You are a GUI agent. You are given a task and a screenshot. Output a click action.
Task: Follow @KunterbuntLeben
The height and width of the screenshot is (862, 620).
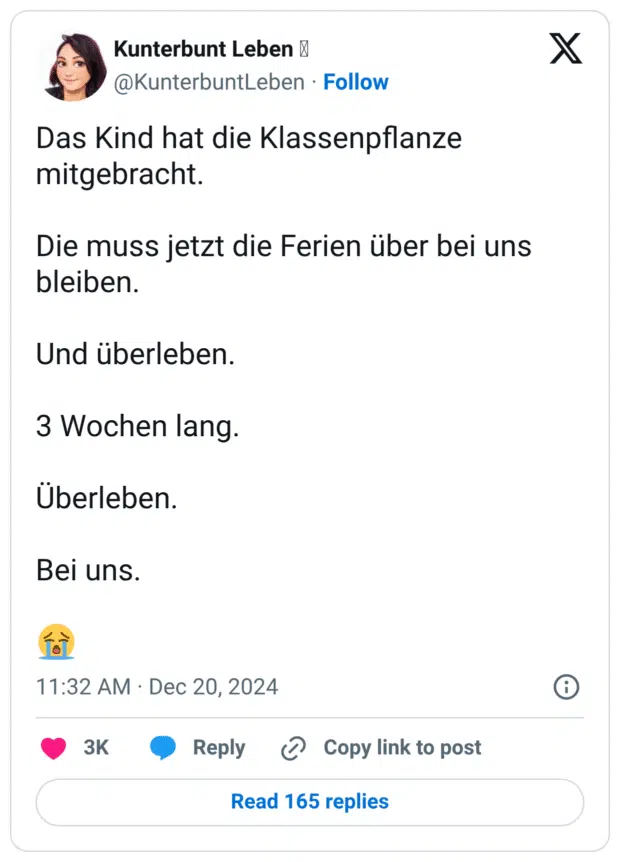click(x=356, y=82)
